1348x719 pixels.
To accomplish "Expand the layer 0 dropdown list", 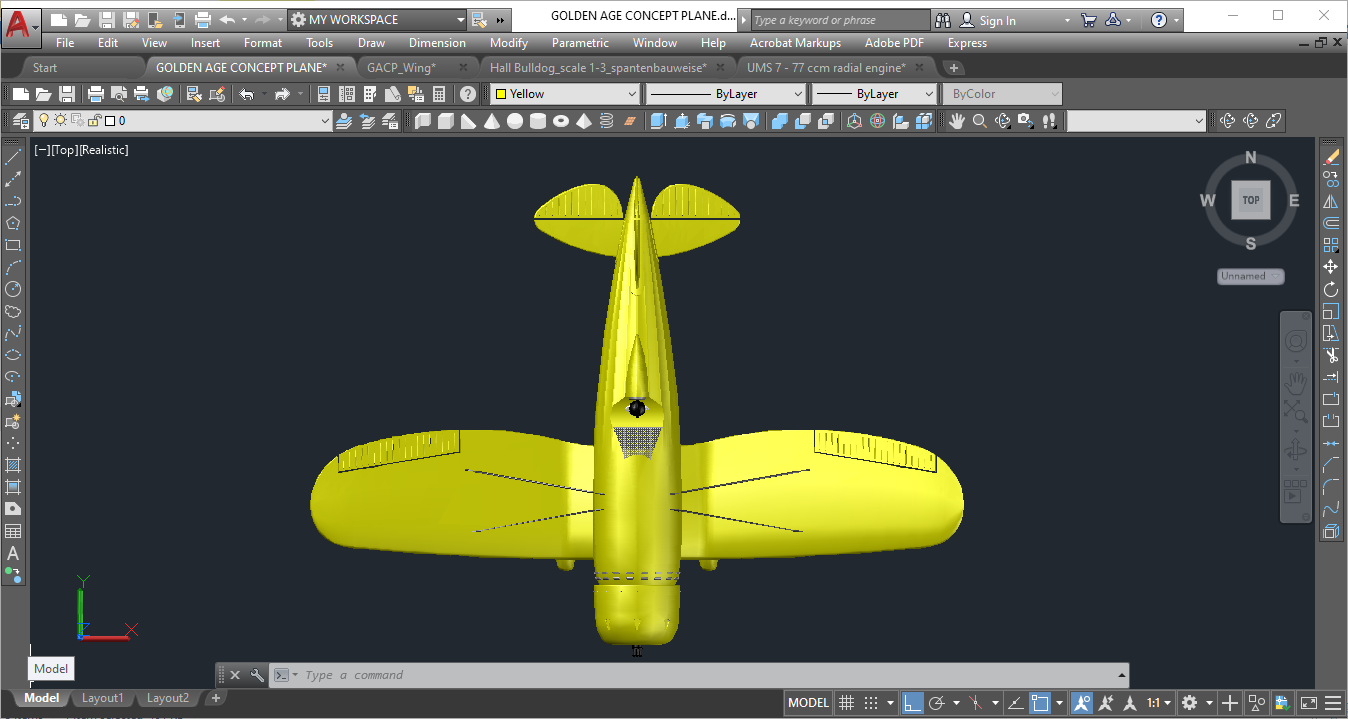I will (324, 121).
